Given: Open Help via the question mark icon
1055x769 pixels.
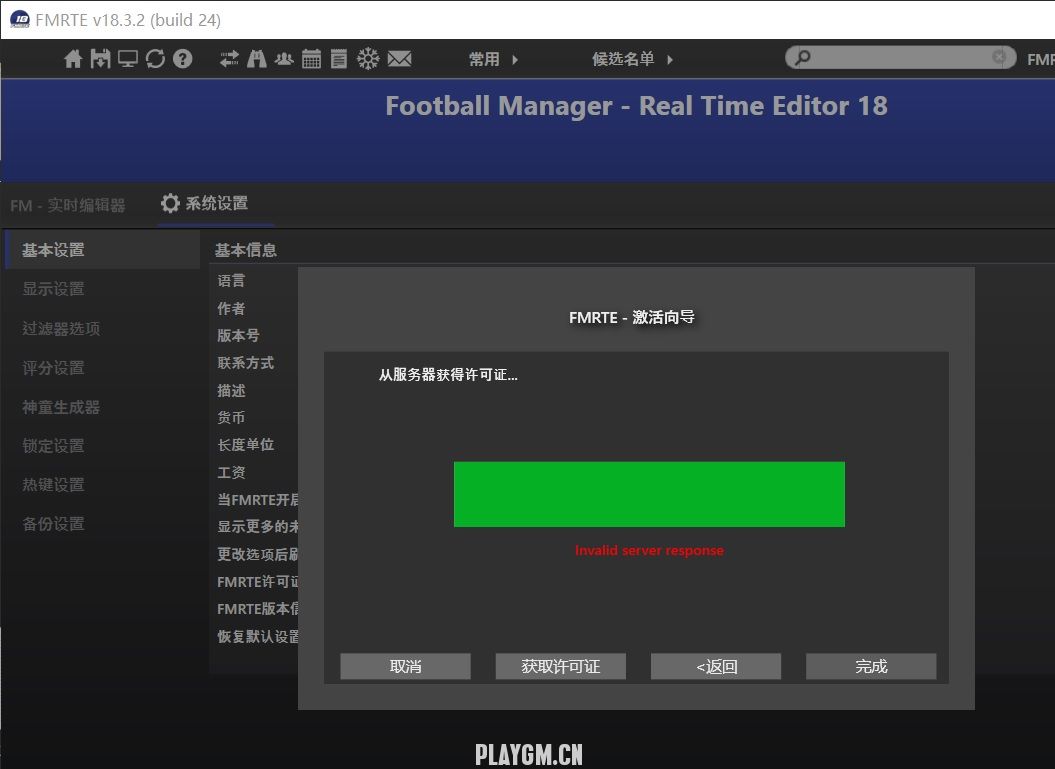Looking at the screenshot, I should tap(182, 59).
